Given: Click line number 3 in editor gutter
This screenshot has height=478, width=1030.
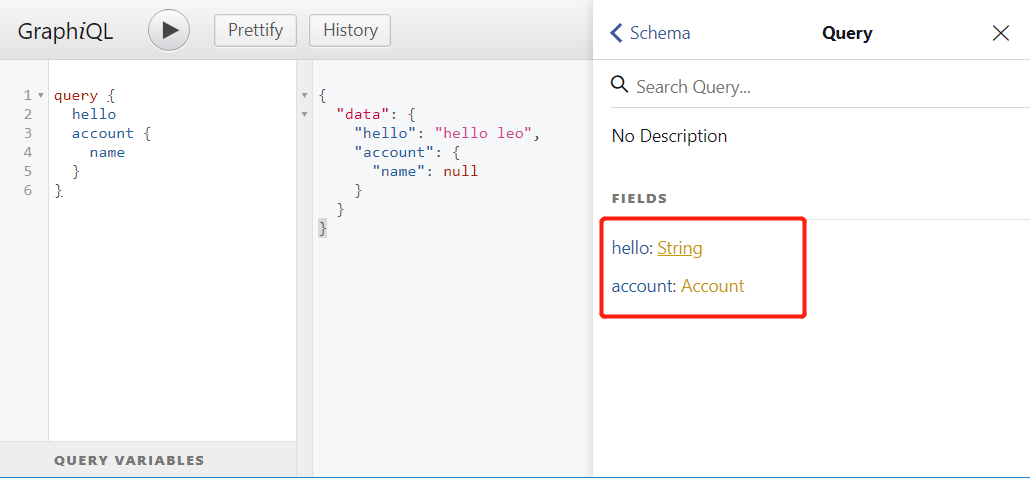Looking at the screenshot, I should [28, 133].
